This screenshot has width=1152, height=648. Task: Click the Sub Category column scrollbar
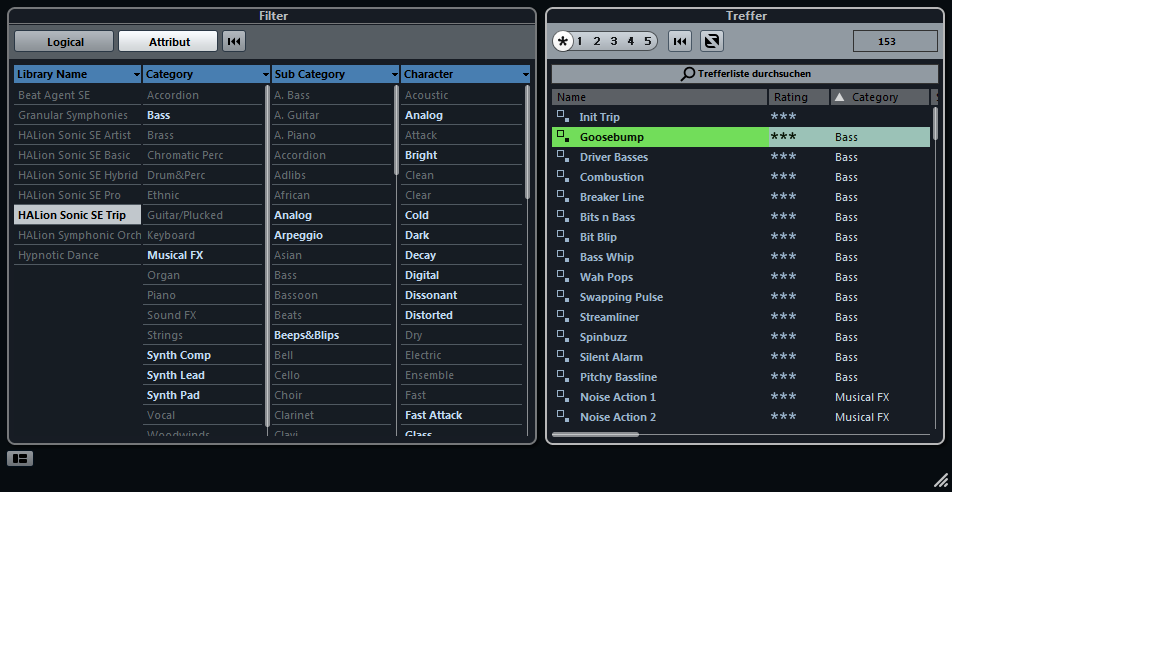point(397,130)
